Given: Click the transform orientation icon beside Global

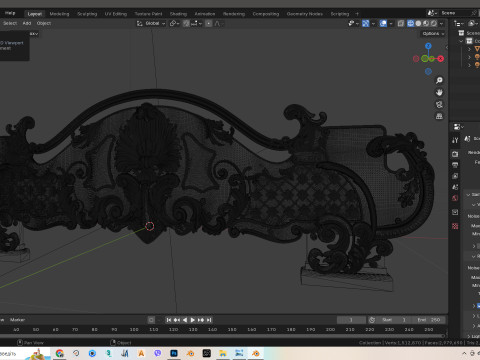Looking at the screenshot, I should [140, 23].
